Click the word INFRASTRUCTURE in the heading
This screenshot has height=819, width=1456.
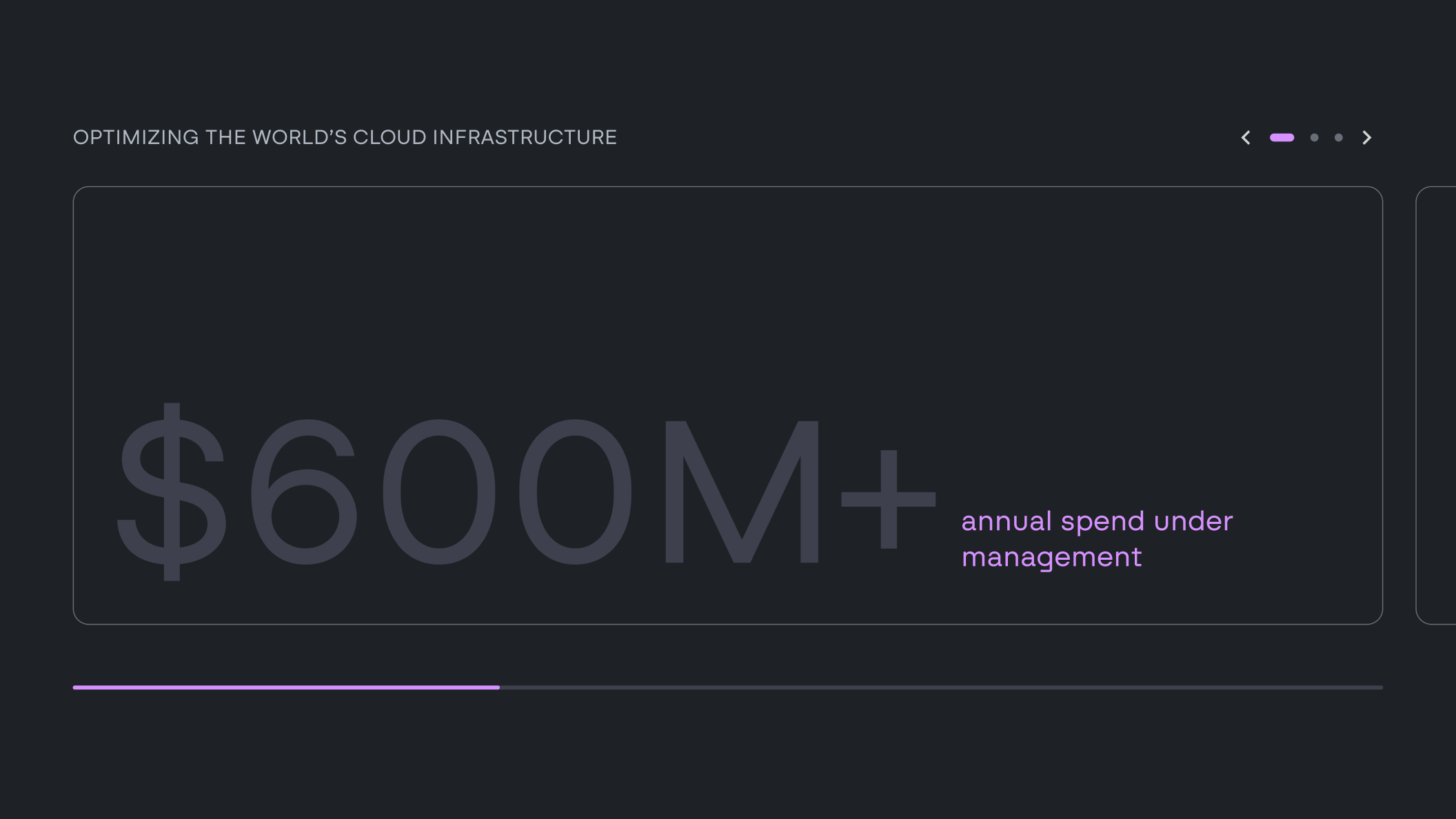point(525,137)
